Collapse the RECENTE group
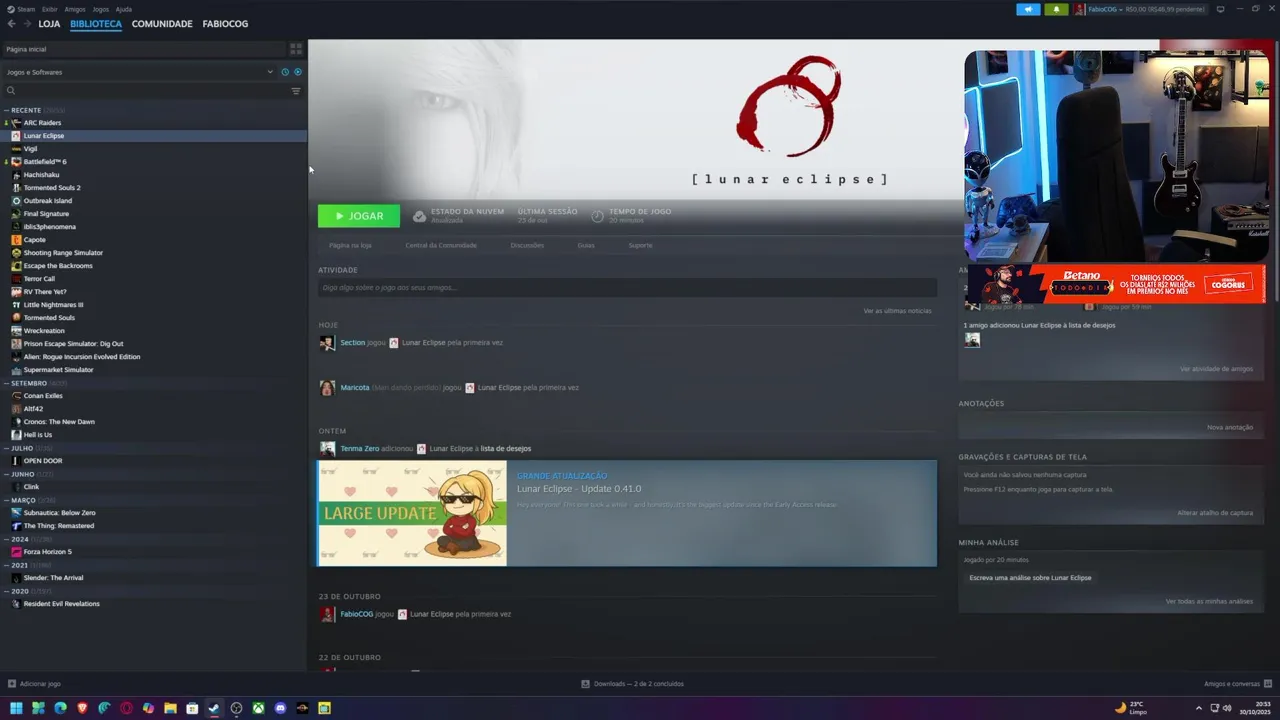The width and height of the screenshot is (1280, 720). coord(6,110)
